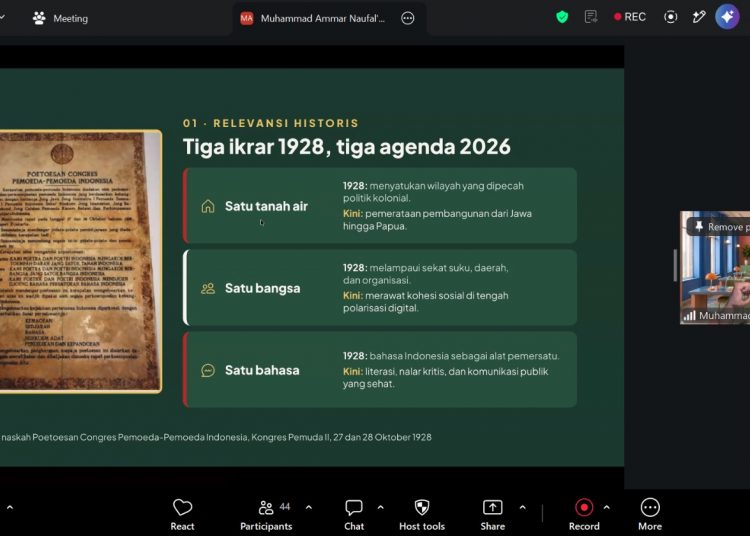Click the Share screen button
750x536 pixels.
coord(493,514)
